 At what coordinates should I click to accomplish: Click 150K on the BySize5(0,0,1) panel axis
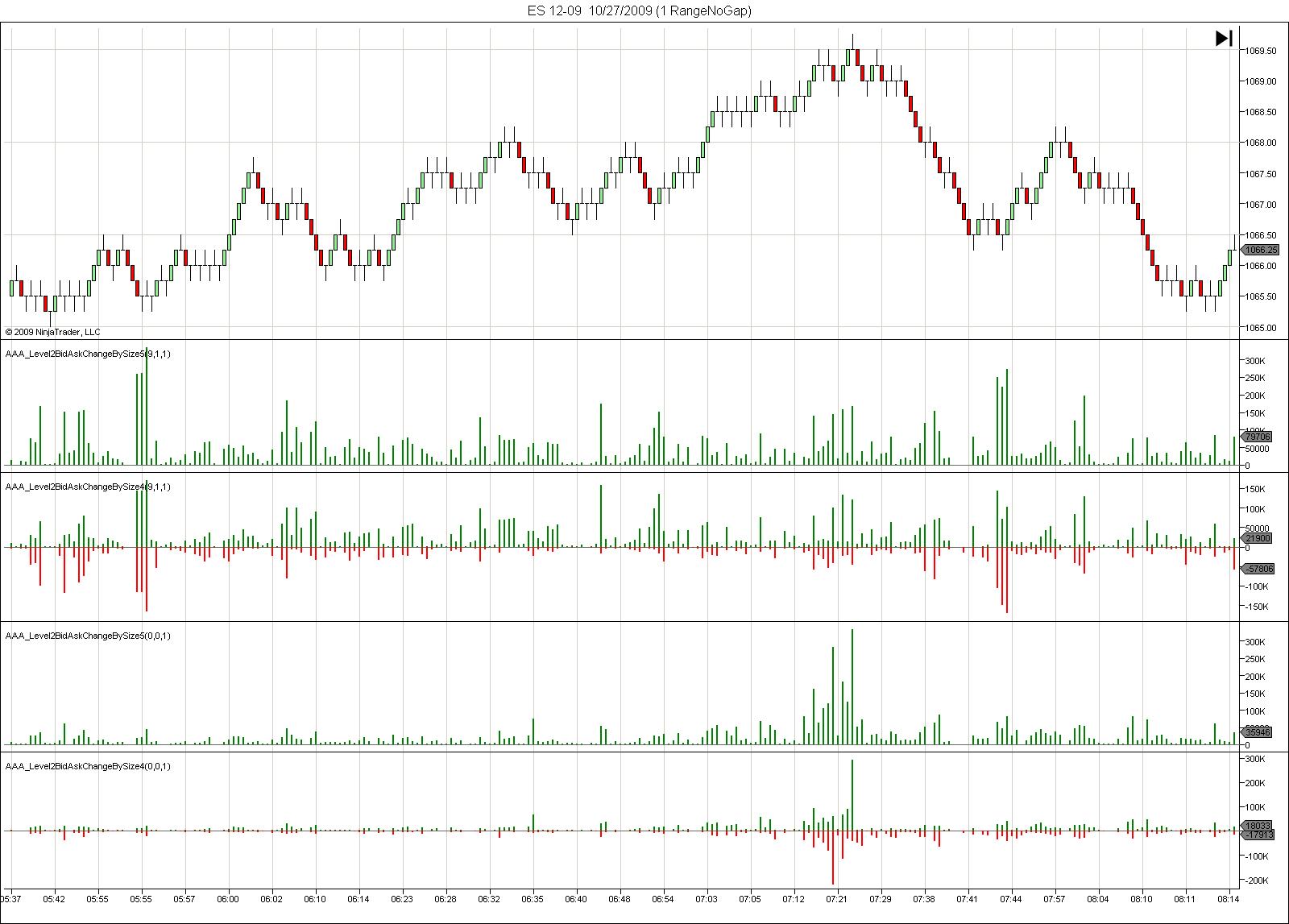pyautogui.click(x=1255, y=694)
